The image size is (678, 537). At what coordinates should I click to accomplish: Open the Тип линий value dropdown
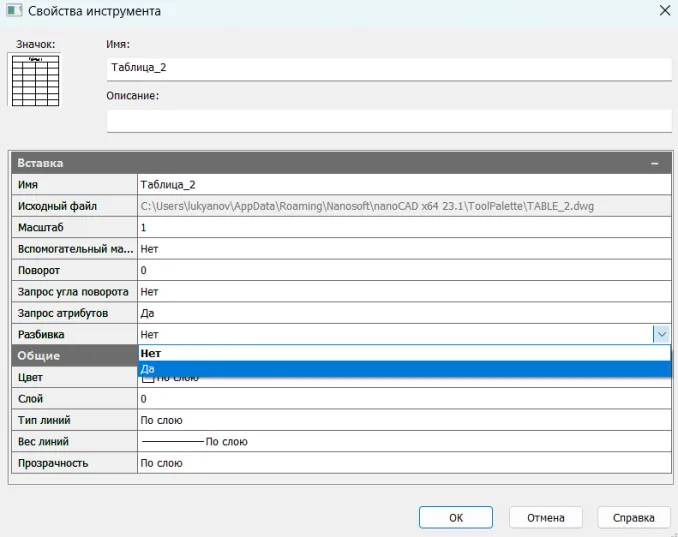tap(403, 420)
